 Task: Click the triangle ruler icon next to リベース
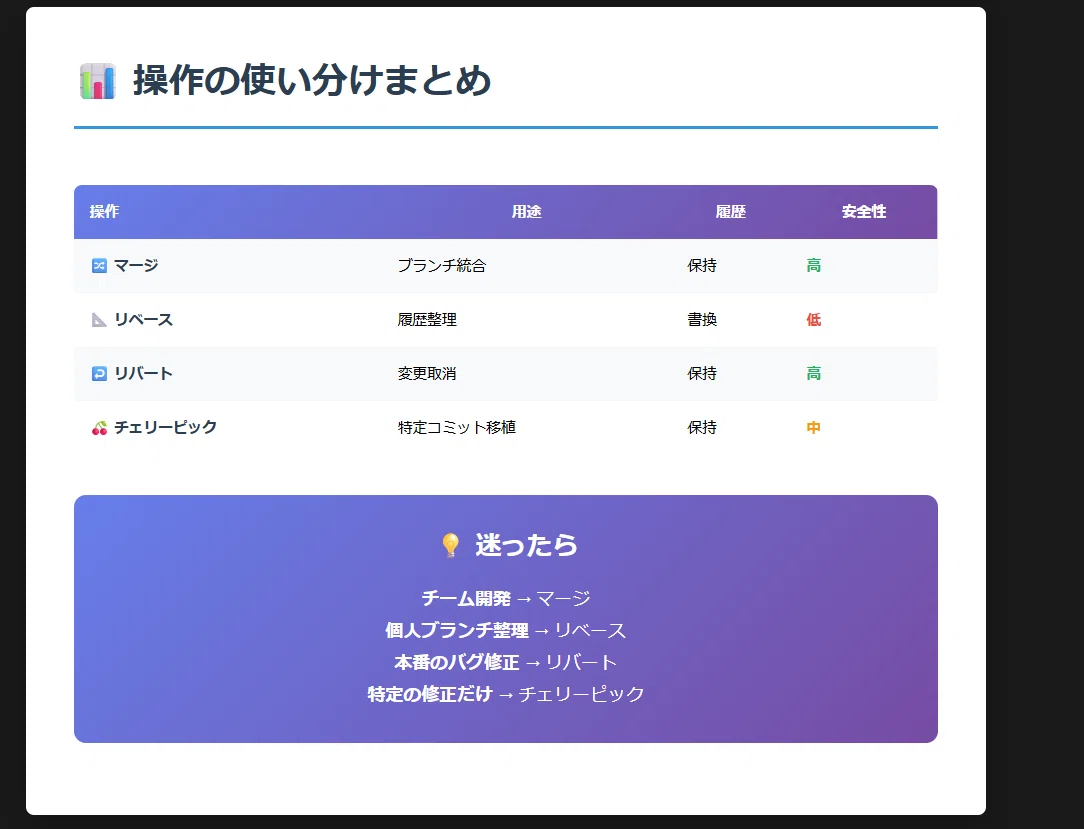point(100,319)
